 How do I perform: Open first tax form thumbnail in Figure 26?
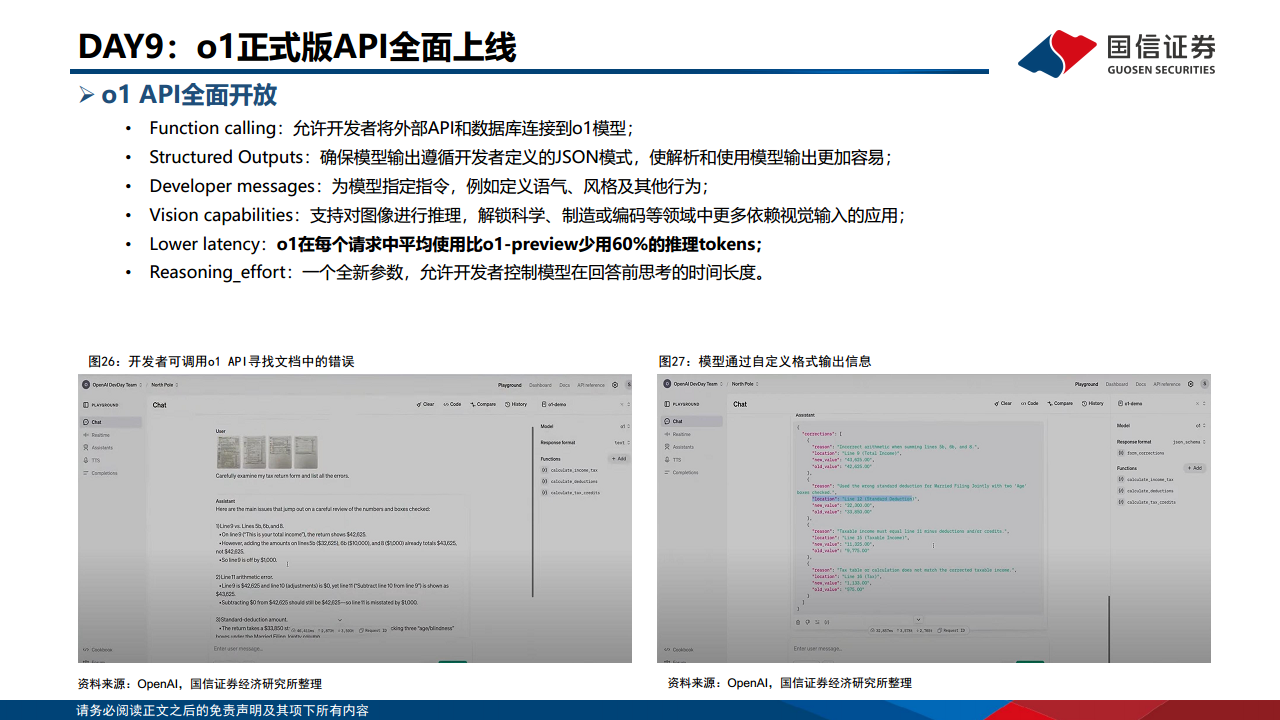tap(229, 452)
